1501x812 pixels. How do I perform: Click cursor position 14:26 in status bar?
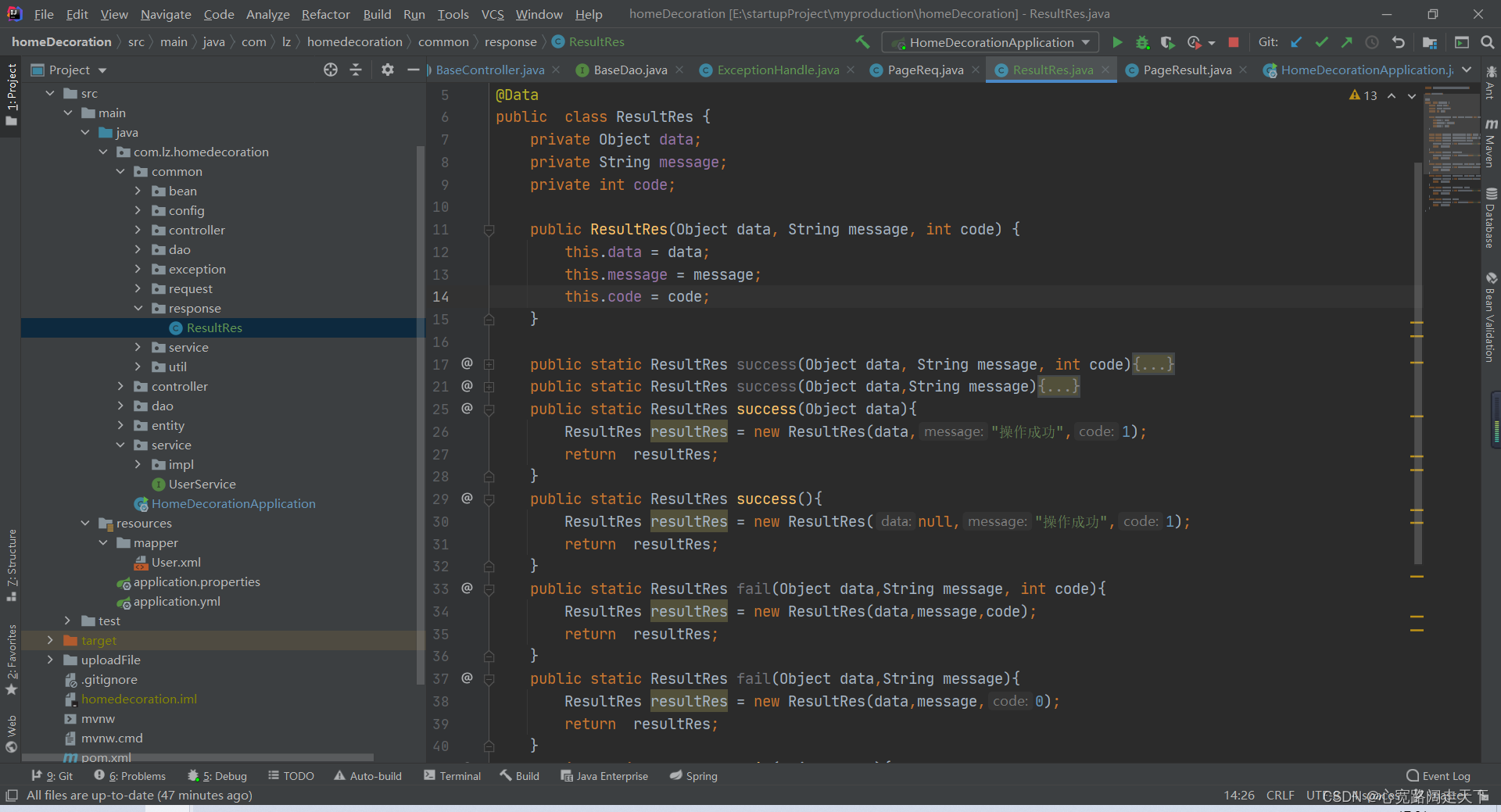coord(1239,795)
